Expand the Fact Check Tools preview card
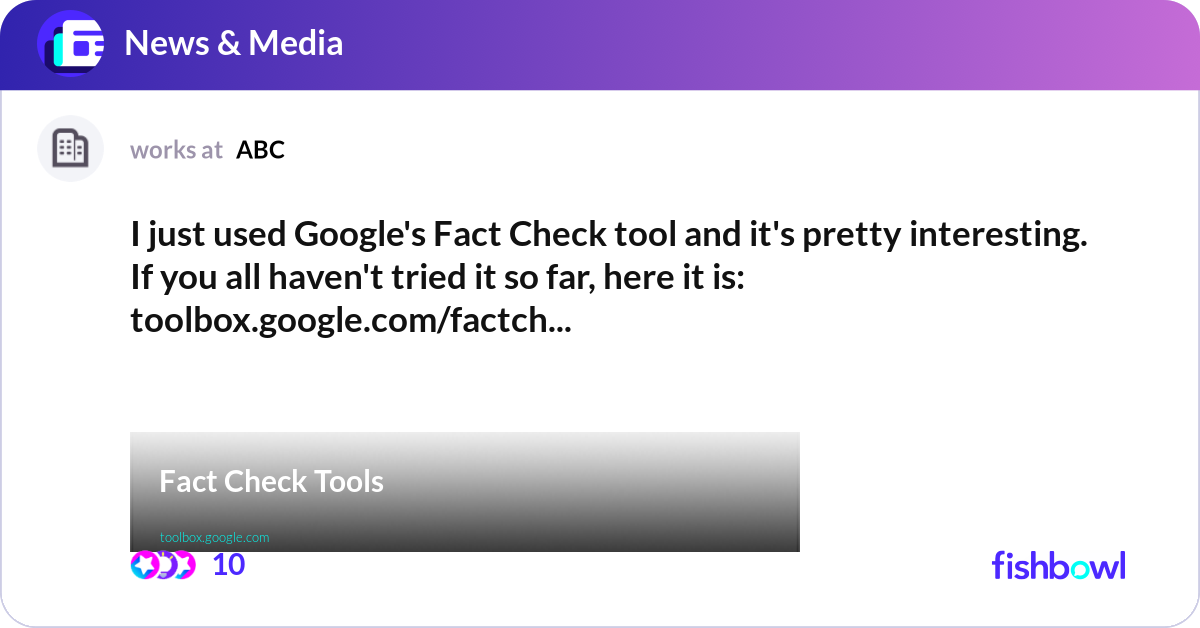This screenshot has width=1200, height=628. [465, 491]
